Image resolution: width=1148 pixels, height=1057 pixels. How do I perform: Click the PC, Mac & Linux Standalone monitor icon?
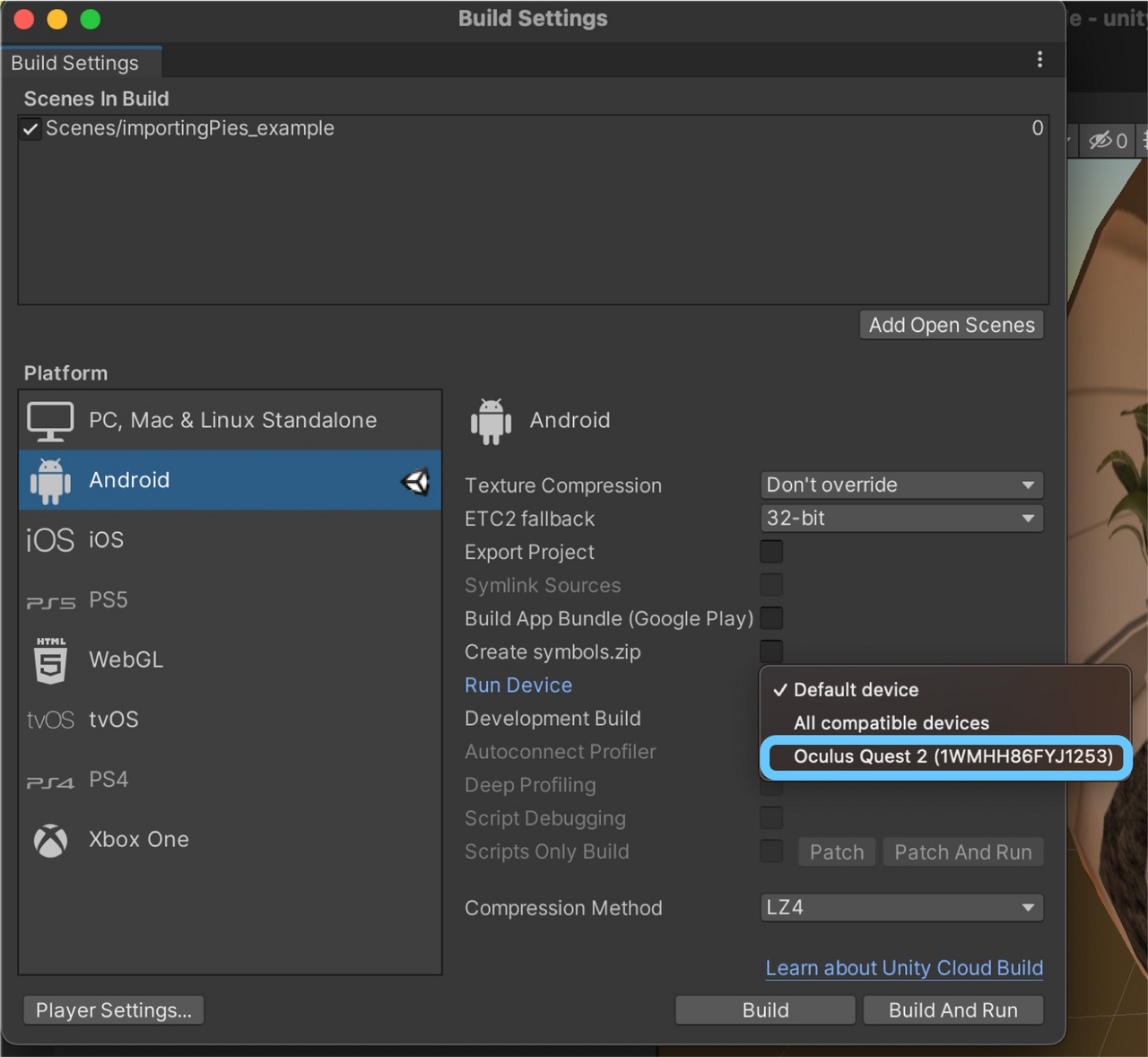coord(50,421)
